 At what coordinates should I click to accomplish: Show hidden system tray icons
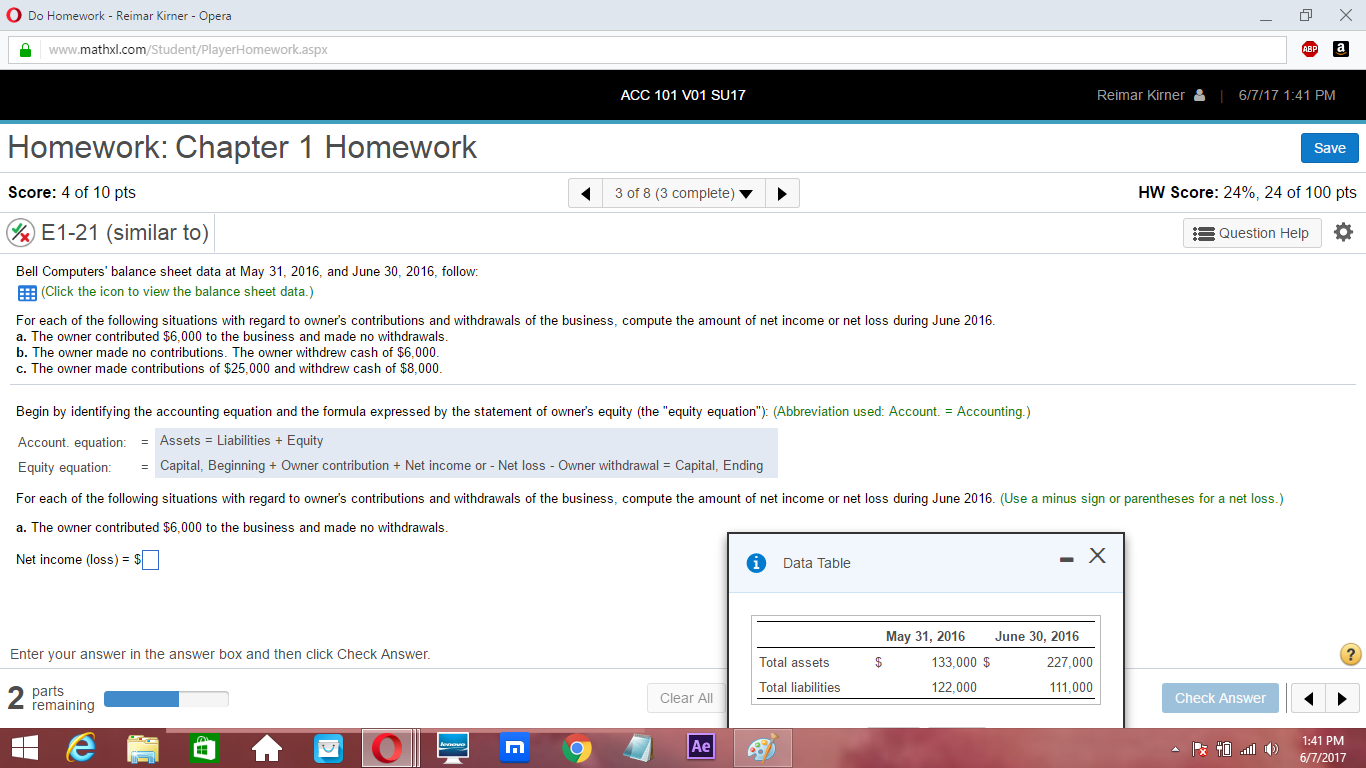tap(1174, 749)
